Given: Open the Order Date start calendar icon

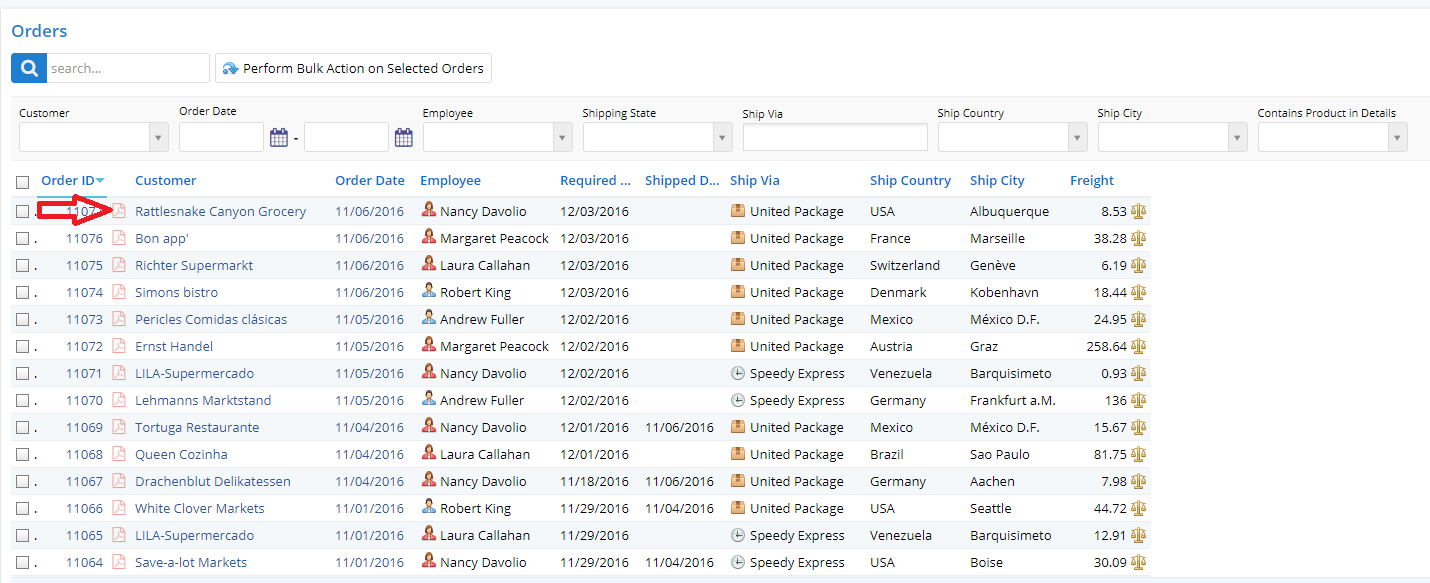Looking at the screenshot, I should (279, 138).
